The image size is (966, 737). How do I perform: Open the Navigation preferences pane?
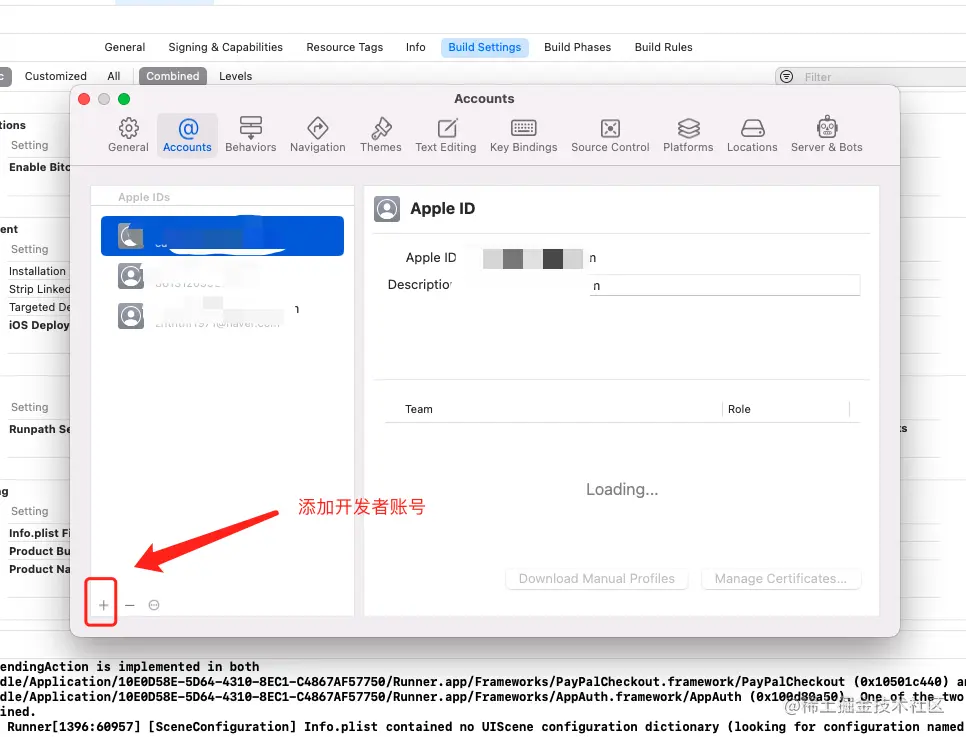(317, 134)
